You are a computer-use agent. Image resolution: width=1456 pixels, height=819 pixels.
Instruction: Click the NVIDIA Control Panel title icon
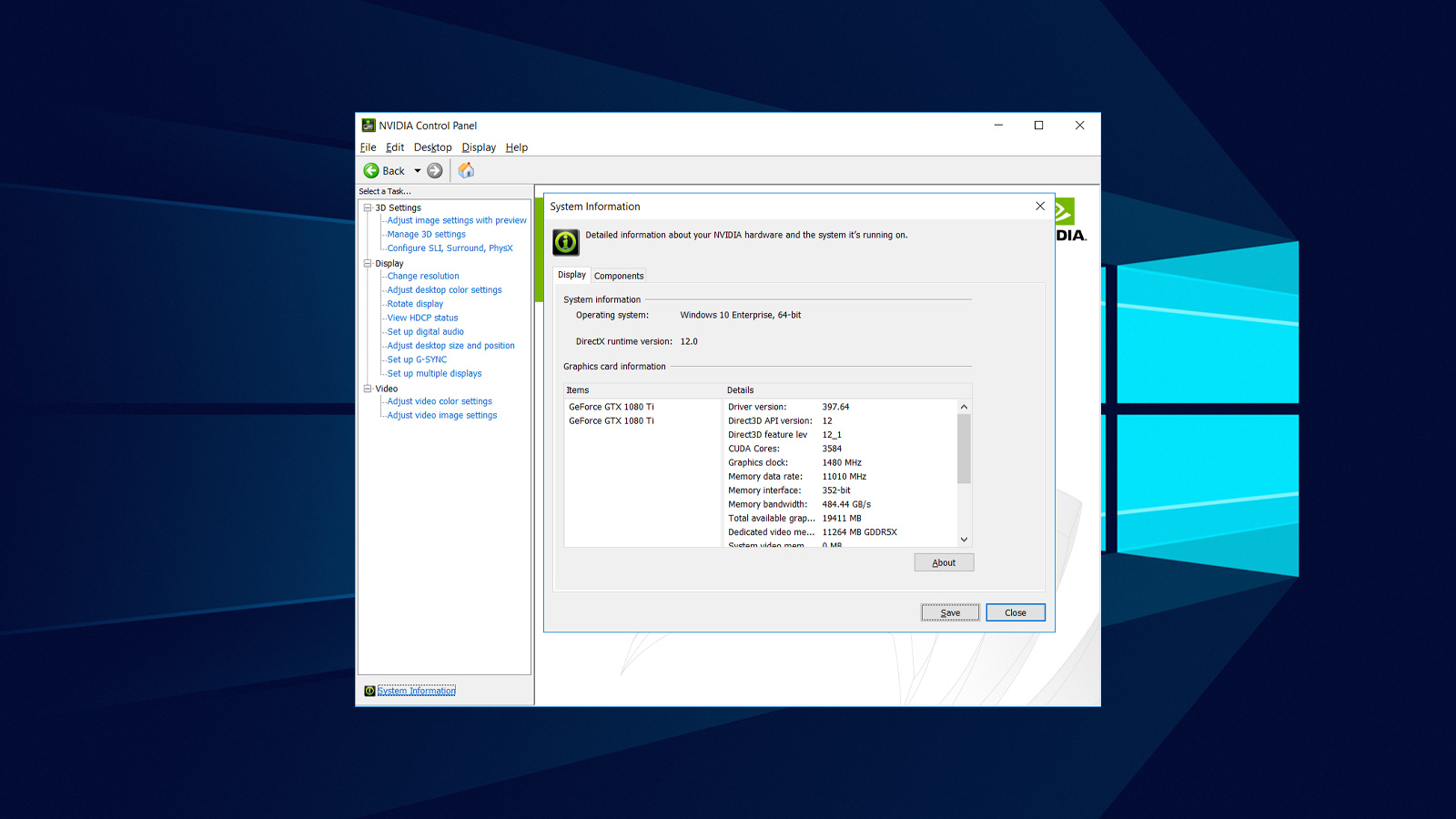pos(369,126)
